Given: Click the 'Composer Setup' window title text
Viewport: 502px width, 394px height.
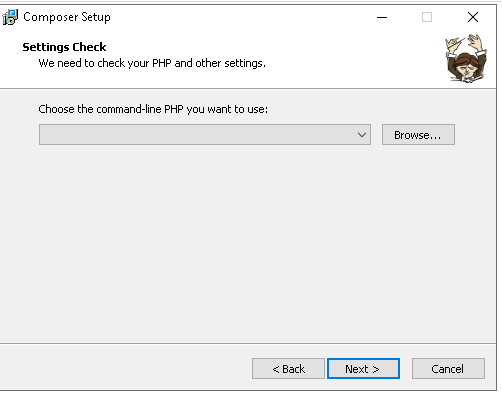Looking at the screenshot, I should (67, 17).
